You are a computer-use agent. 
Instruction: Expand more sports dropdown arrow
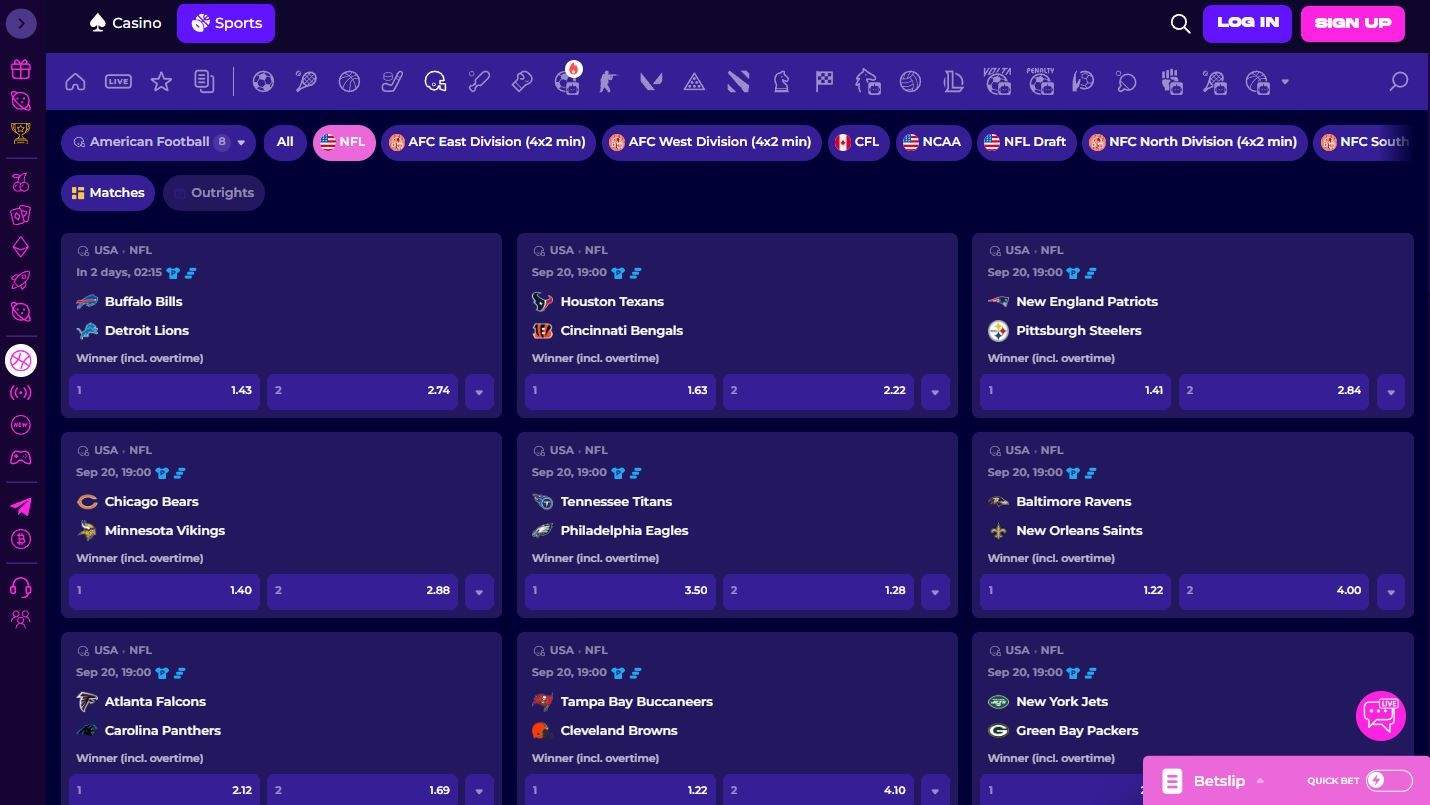[1285, 82]
